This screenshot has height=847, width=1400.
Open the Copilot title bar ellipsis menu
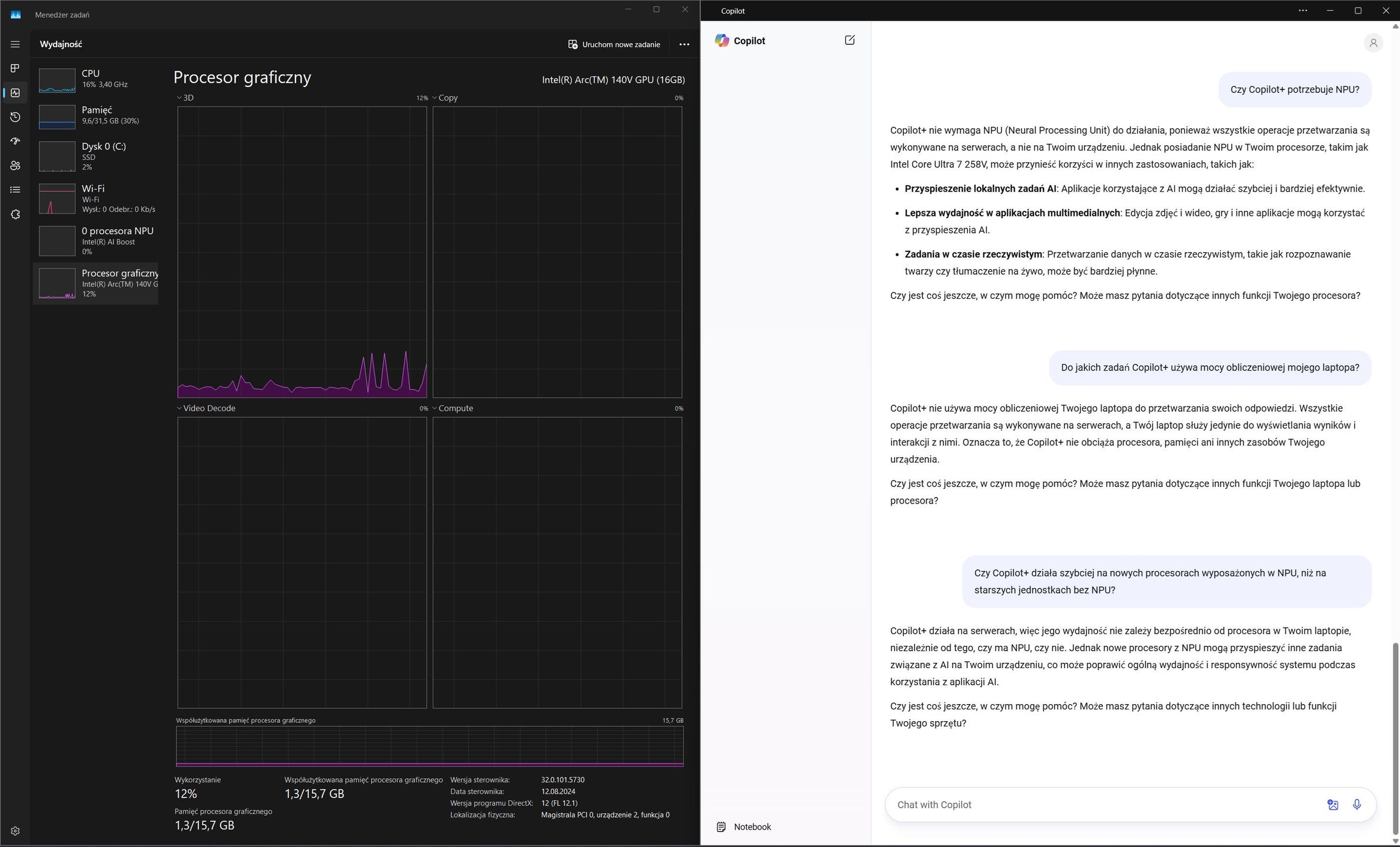coord(1303,11)
